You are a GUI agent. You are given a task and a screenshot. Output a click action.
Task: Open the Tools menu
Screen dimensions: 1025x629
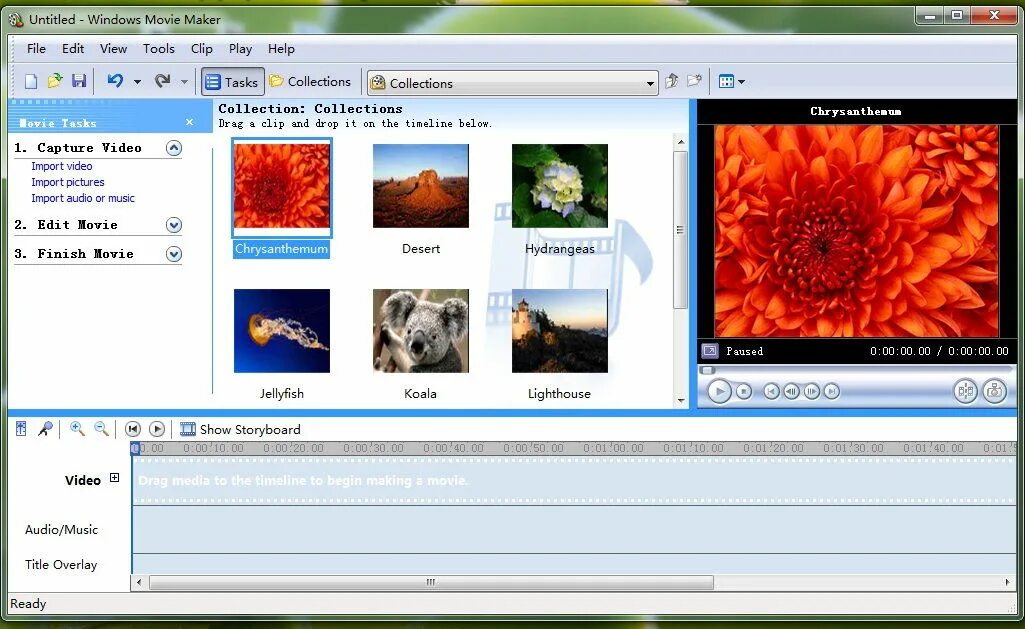[159, 49]
